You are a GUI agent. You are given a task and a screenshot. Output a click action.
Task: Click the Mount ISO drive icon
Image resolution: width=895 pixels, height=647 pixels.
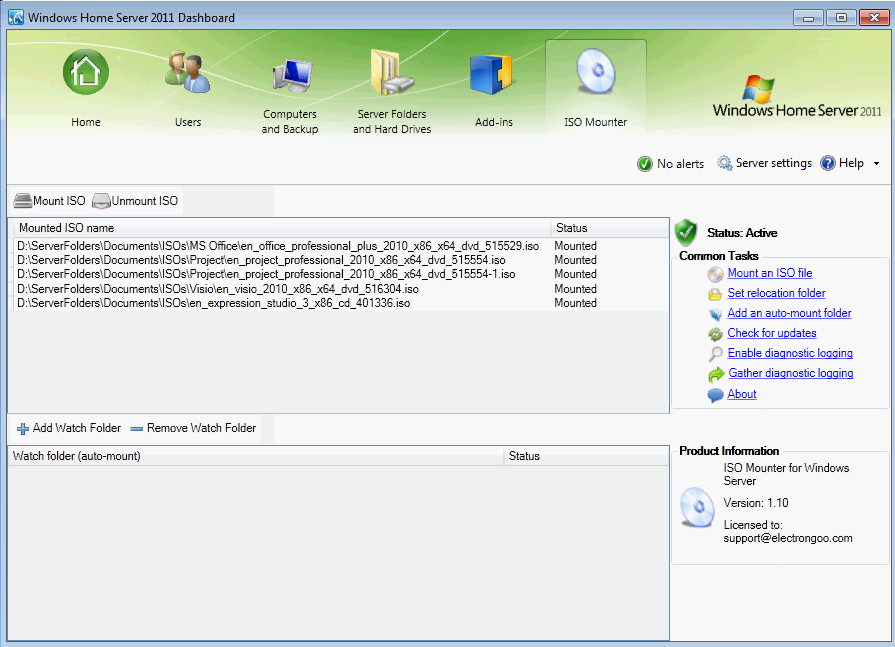coord(23,201)
